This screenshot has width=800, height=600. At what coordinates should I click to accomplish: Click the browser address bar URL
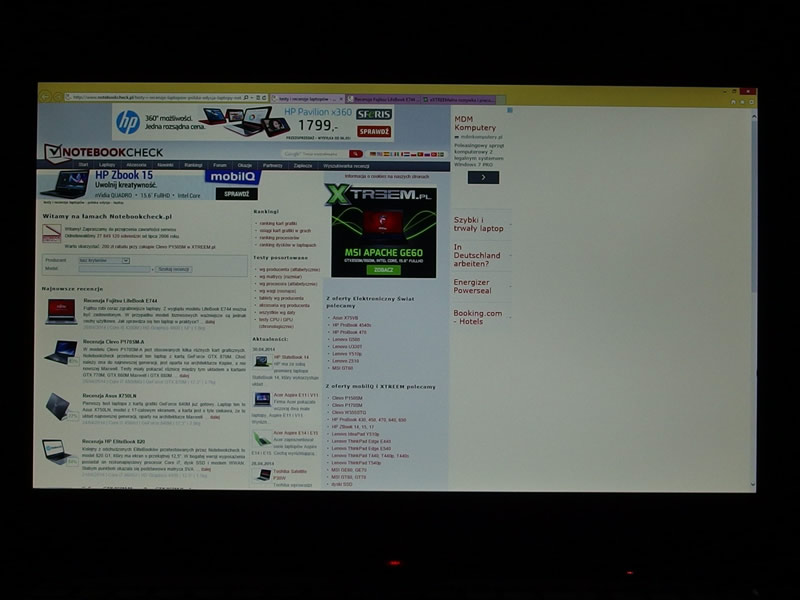coord(156,97)
